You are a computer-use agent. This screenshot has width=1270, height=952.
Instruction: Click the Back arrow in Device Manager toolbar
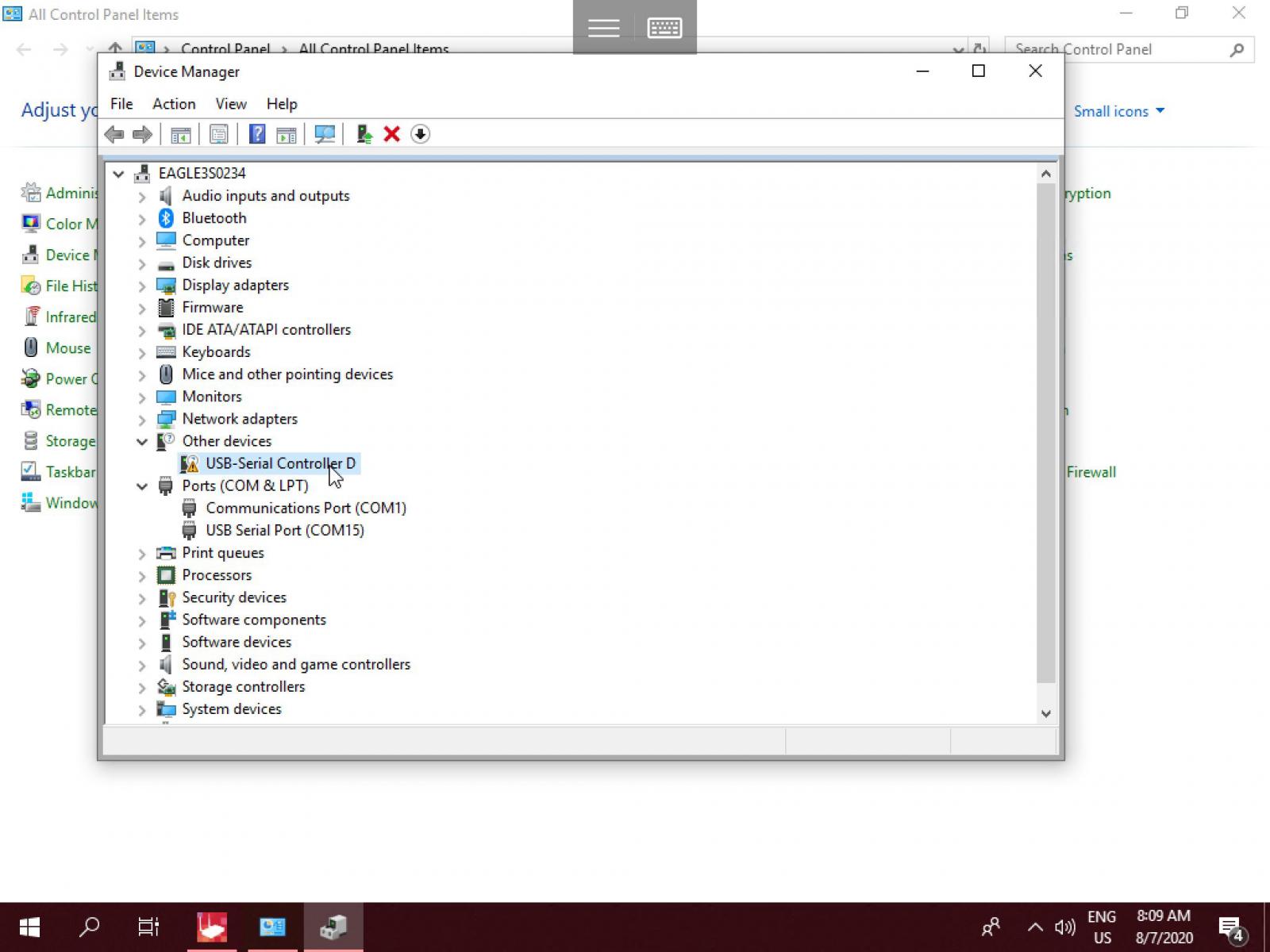click(114, 134)
